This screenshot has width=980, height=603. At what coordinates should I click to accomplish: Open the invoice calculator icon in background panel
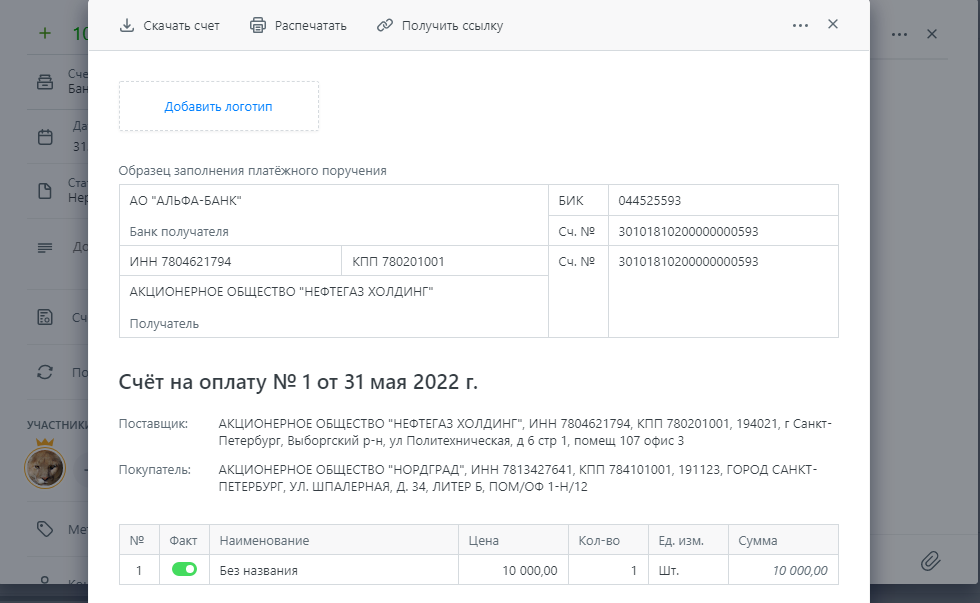(x=45, y=317)
